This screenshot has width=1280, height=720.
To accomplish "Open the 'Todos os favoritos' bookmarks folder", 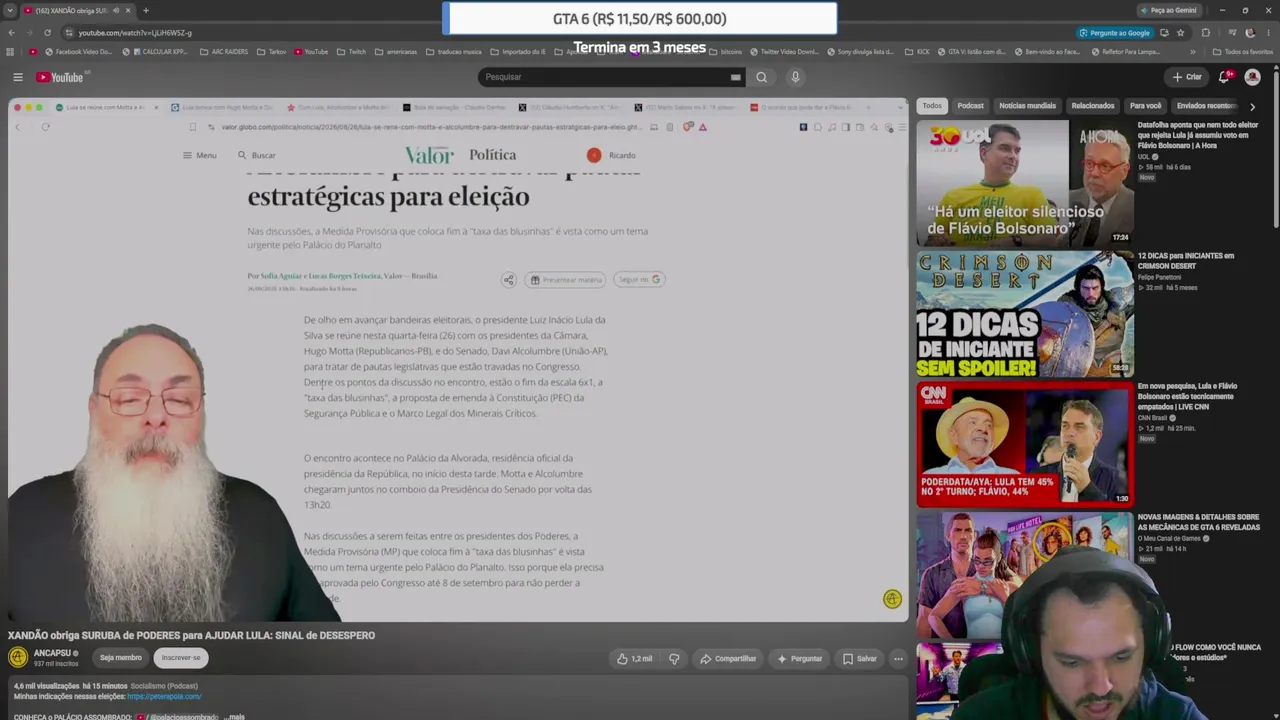I will coord(1244,52).
